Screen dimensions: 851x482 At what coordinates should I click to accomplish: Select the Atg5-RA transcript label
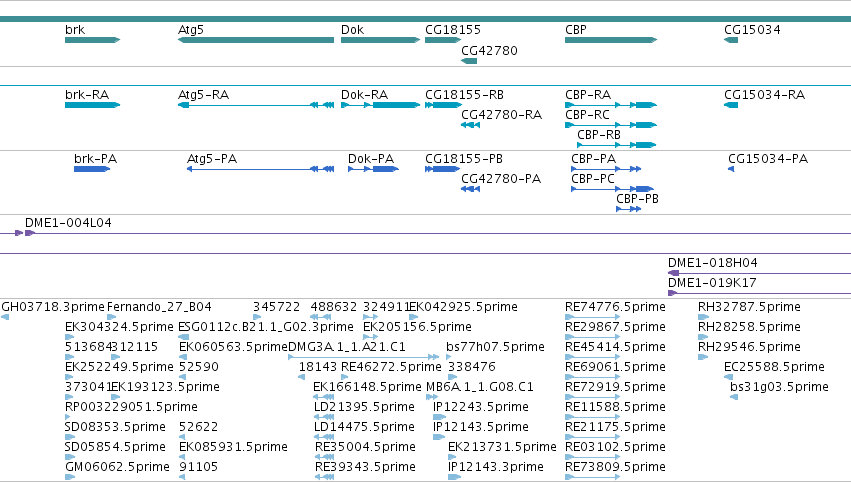click(204, 94)
